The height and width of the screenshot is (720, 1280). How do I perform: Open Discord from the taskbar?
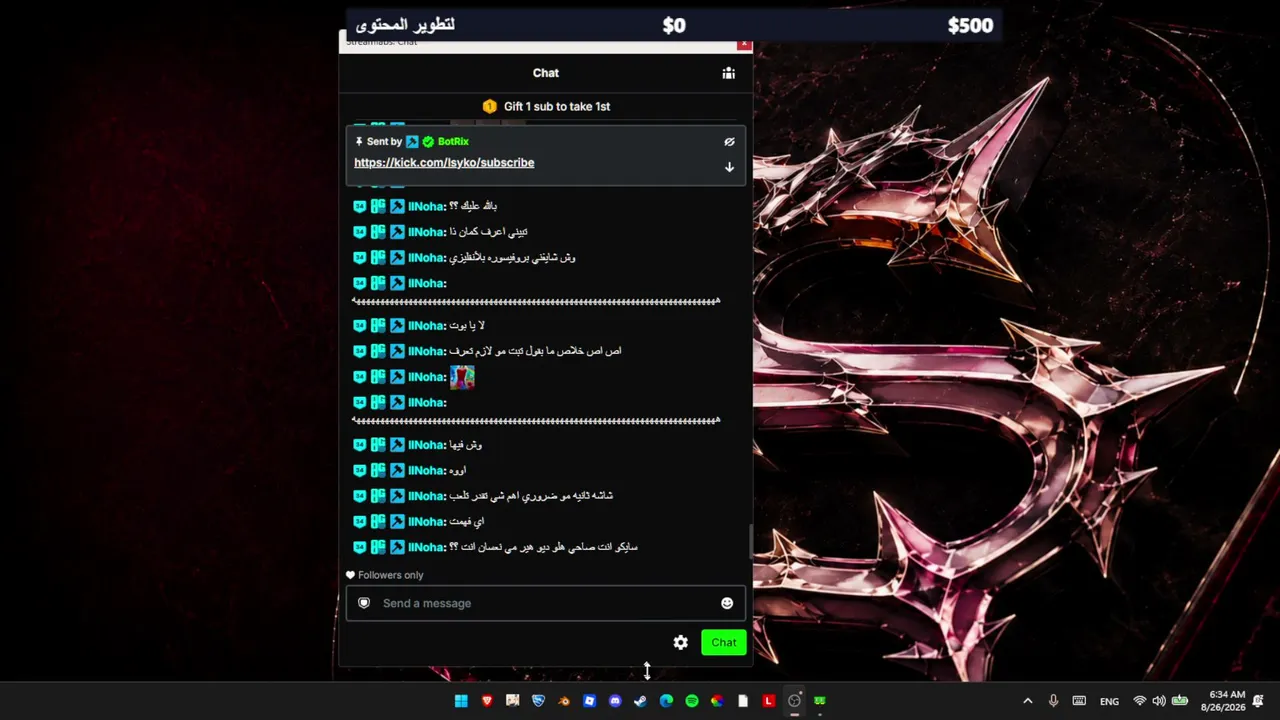(x=615, y=701)
